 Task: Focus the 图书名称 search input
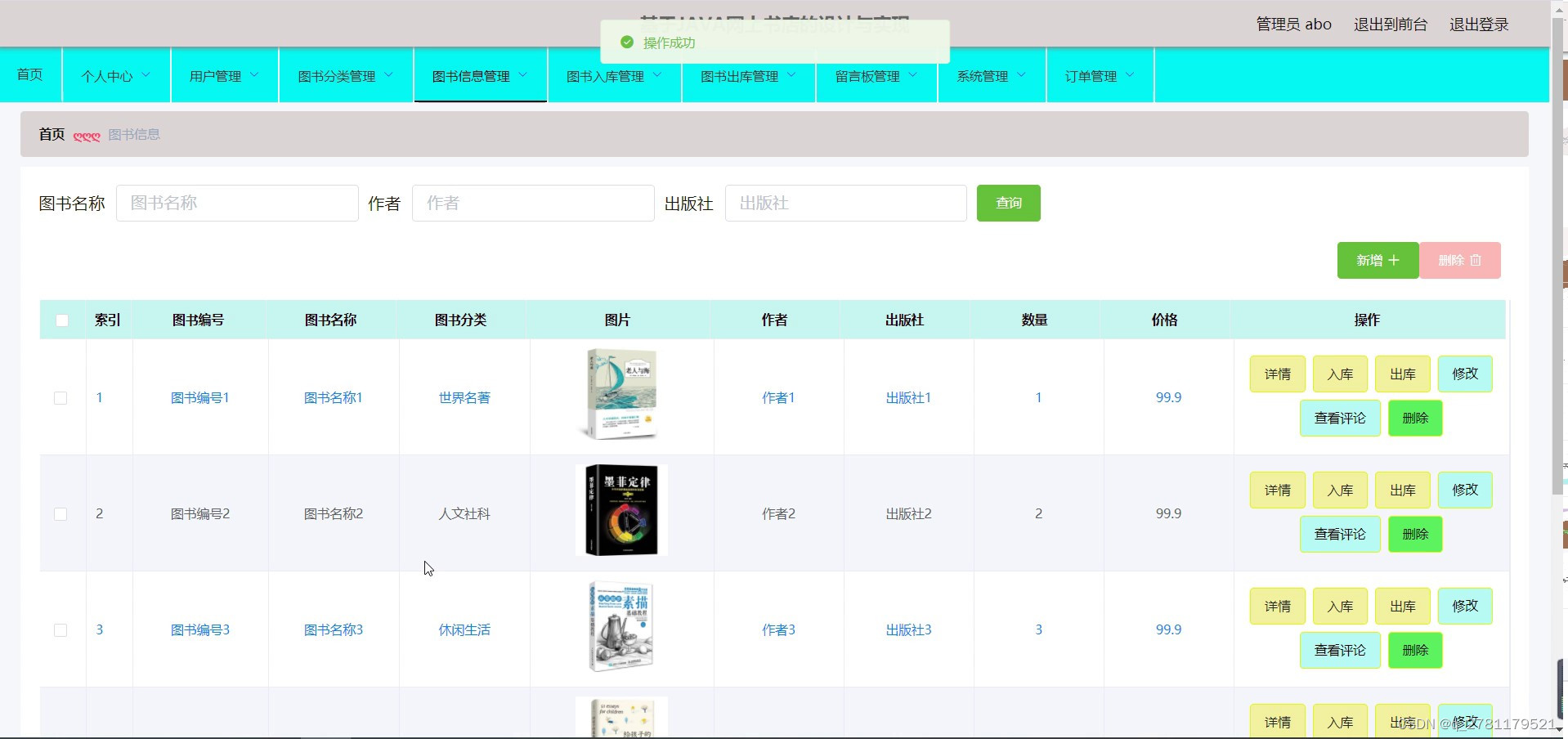tap(237, 203)
